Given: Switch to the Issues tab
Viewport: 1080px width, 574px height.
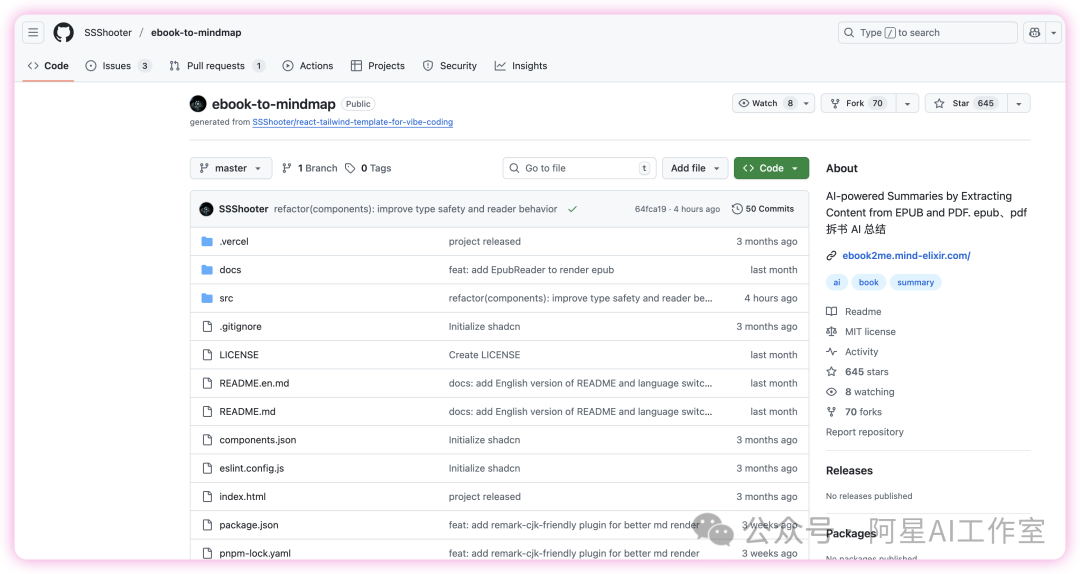Looking at the screenshot, I should 118,65.
